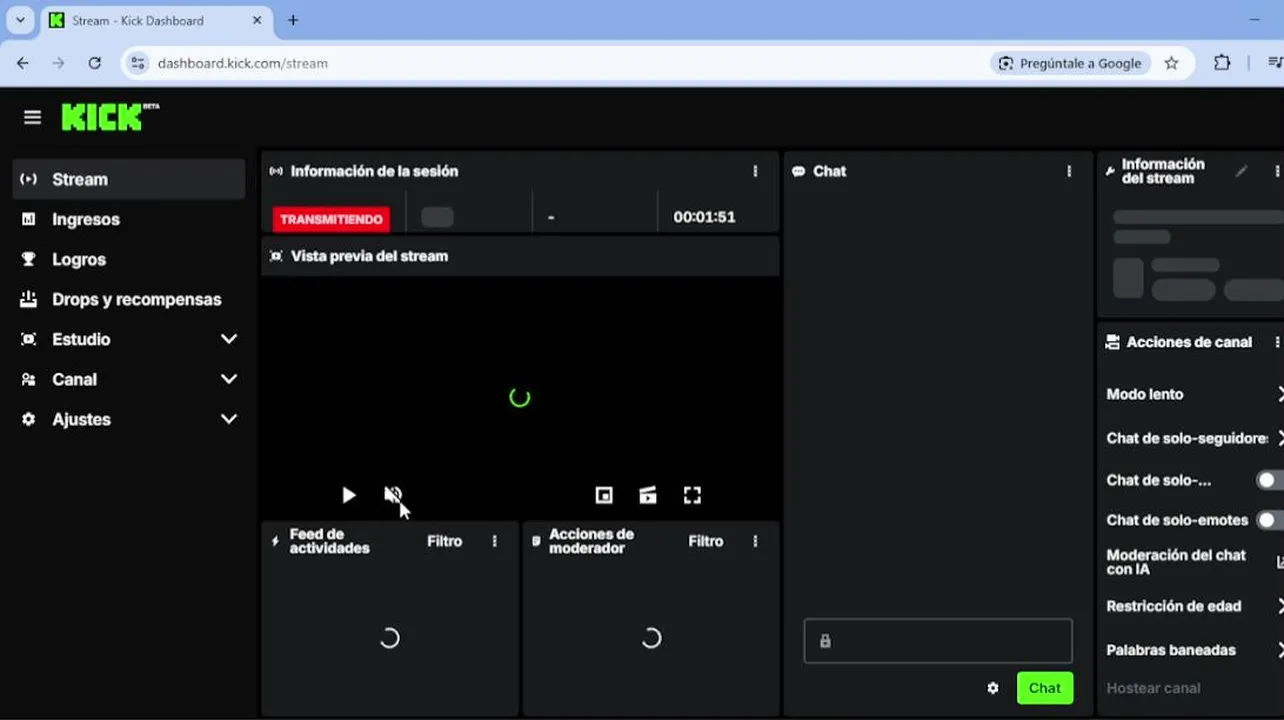The width and height of the screenshot is (1284, 720).
Task: Select the Stream - Kick Dashboard tab
Action: pyautogui.click(x=155, y=21)
